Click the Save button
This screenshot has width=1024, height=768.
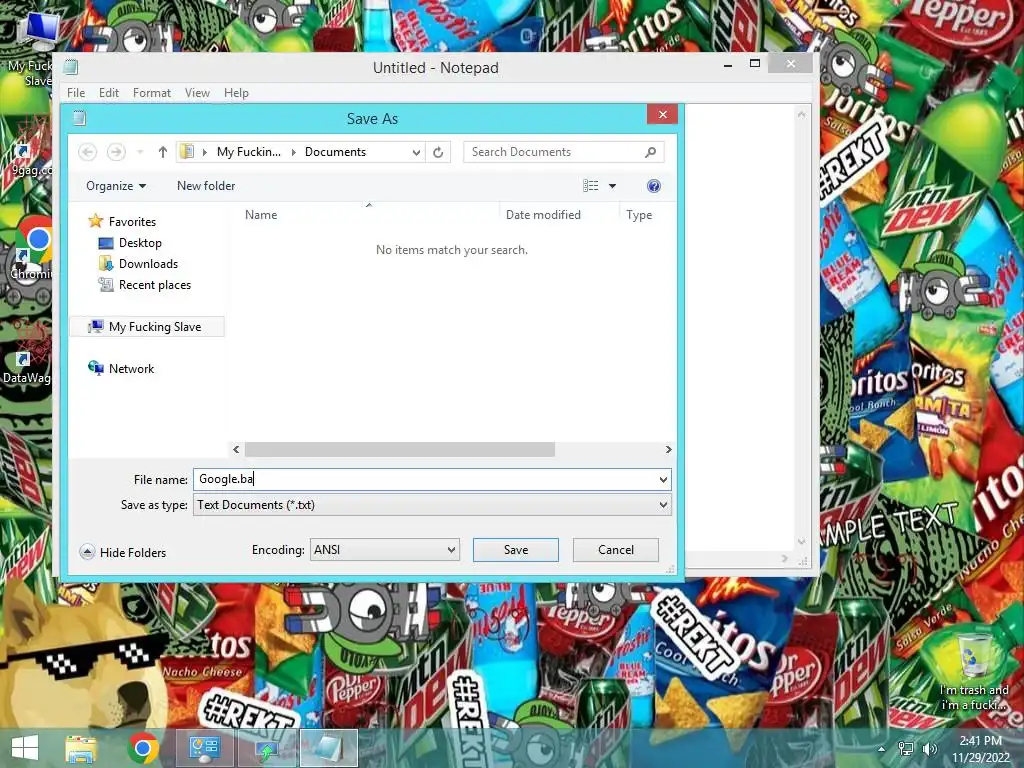coord(516,550)
